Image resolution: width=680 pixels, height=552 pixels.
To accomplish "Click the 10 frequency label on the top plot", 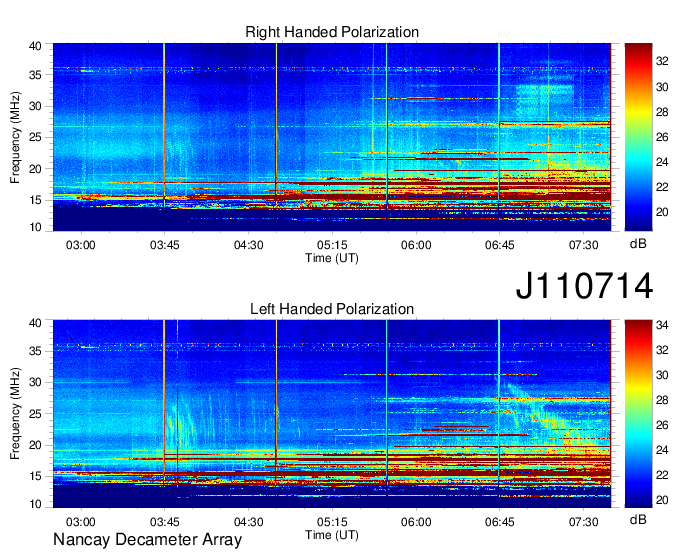I will [x=35, y=227].
